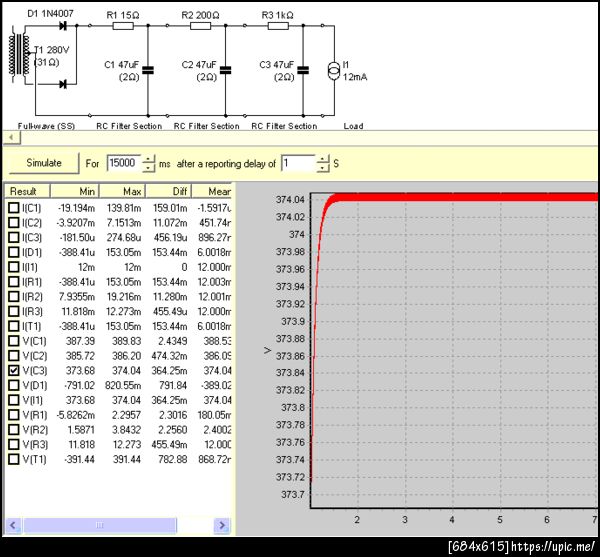Screen dimensions: 600x557
Task: Edit the reporting delay field showing 1
Action: click(x=298, y=163)
